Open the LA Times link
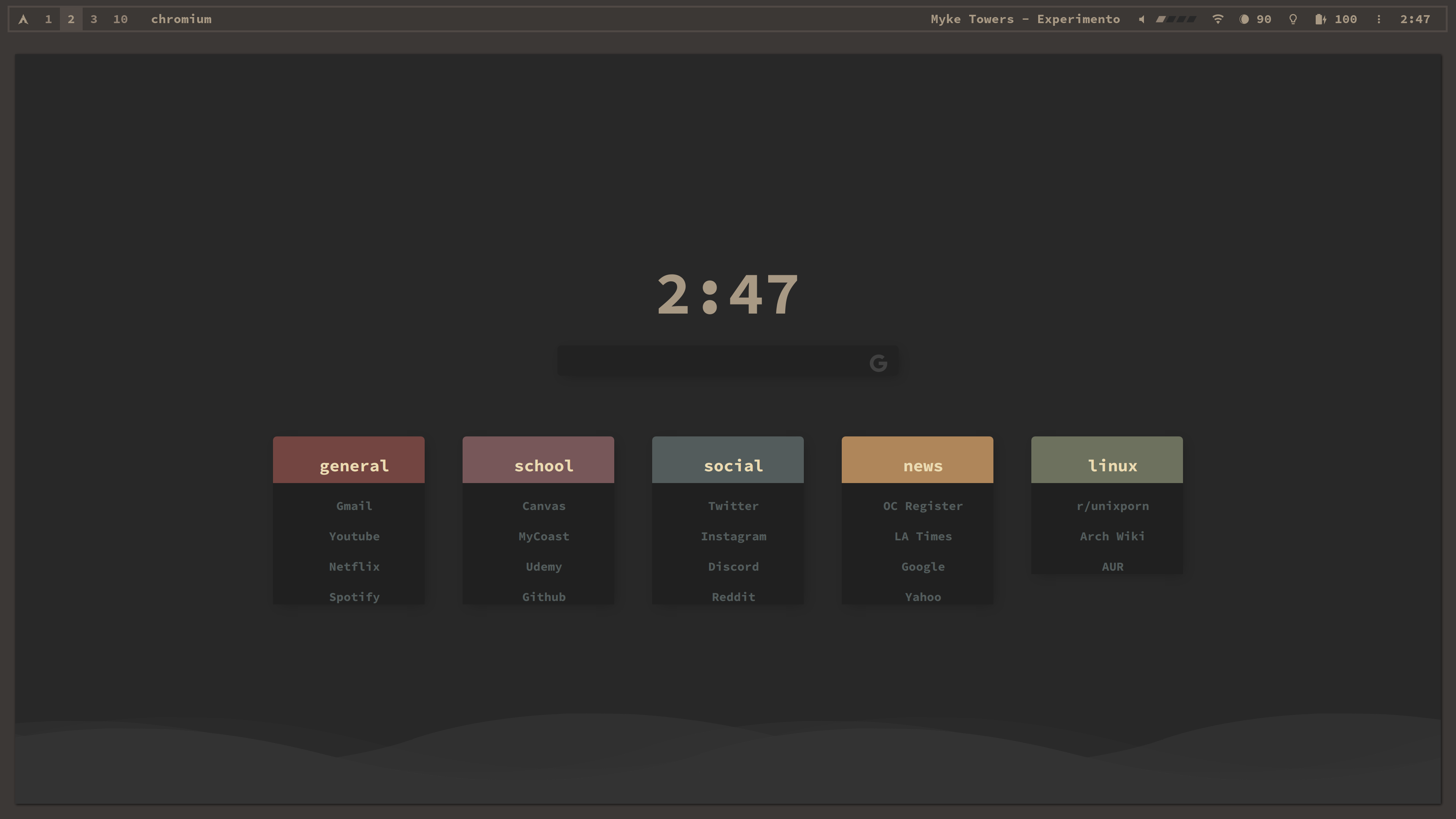 tap(923, 536)
